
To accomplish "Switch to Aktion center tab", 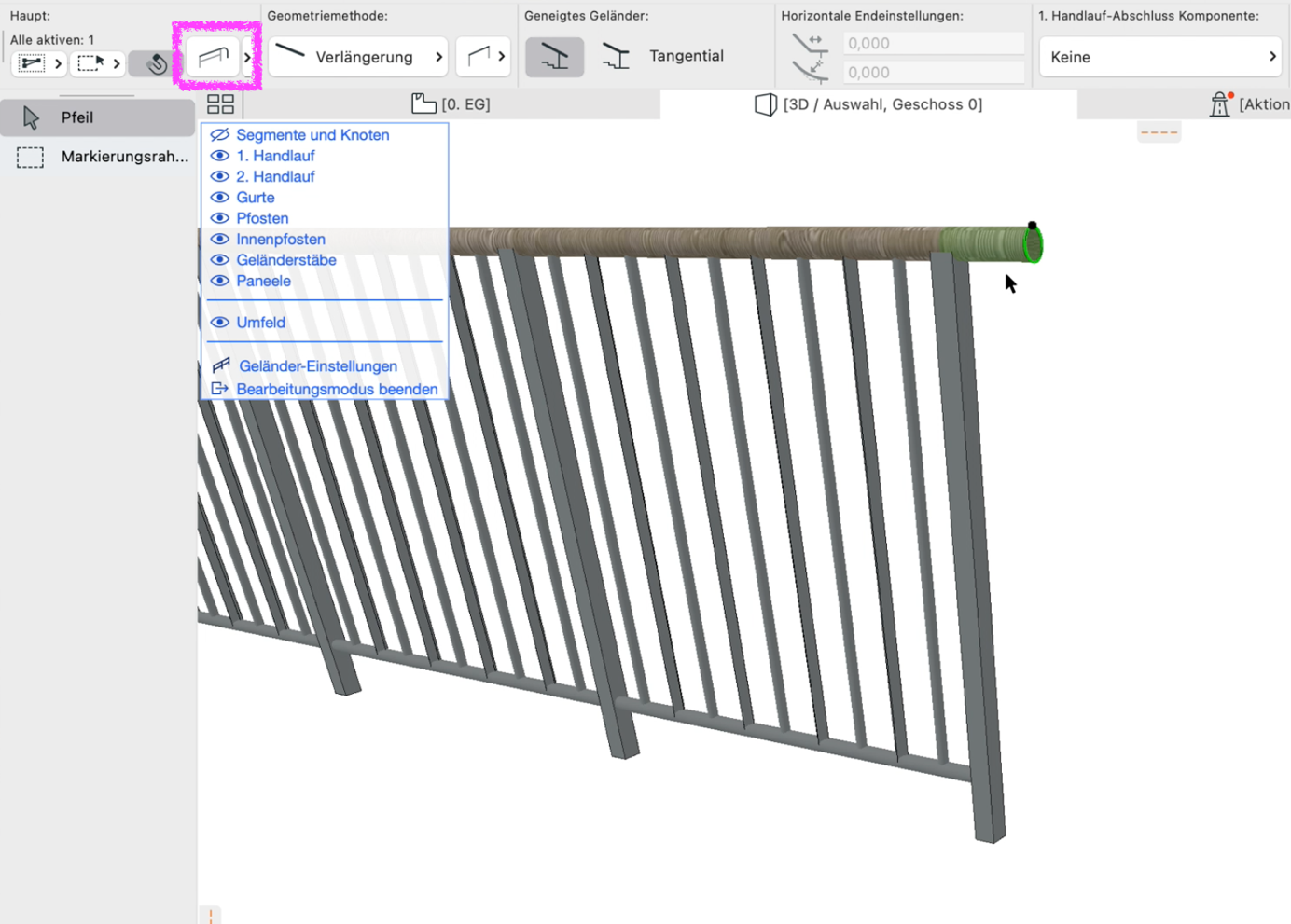I will pos(1249,104).
